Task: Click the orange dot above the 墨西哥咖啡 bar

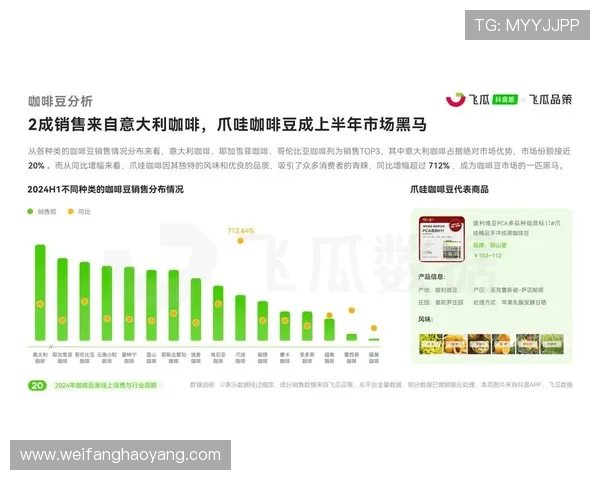Action: [352, 310]
